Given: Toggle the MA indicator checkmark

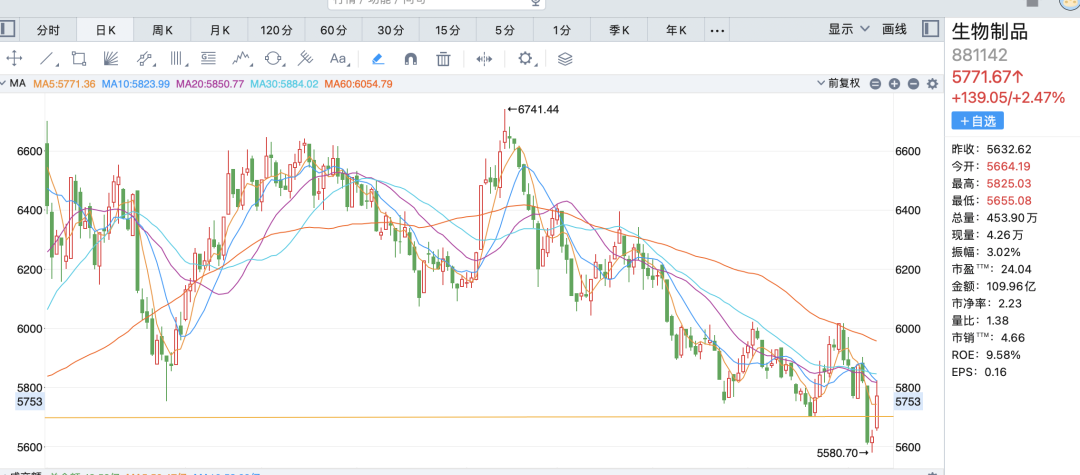Looking at the screenshot, I should (3, 84).
